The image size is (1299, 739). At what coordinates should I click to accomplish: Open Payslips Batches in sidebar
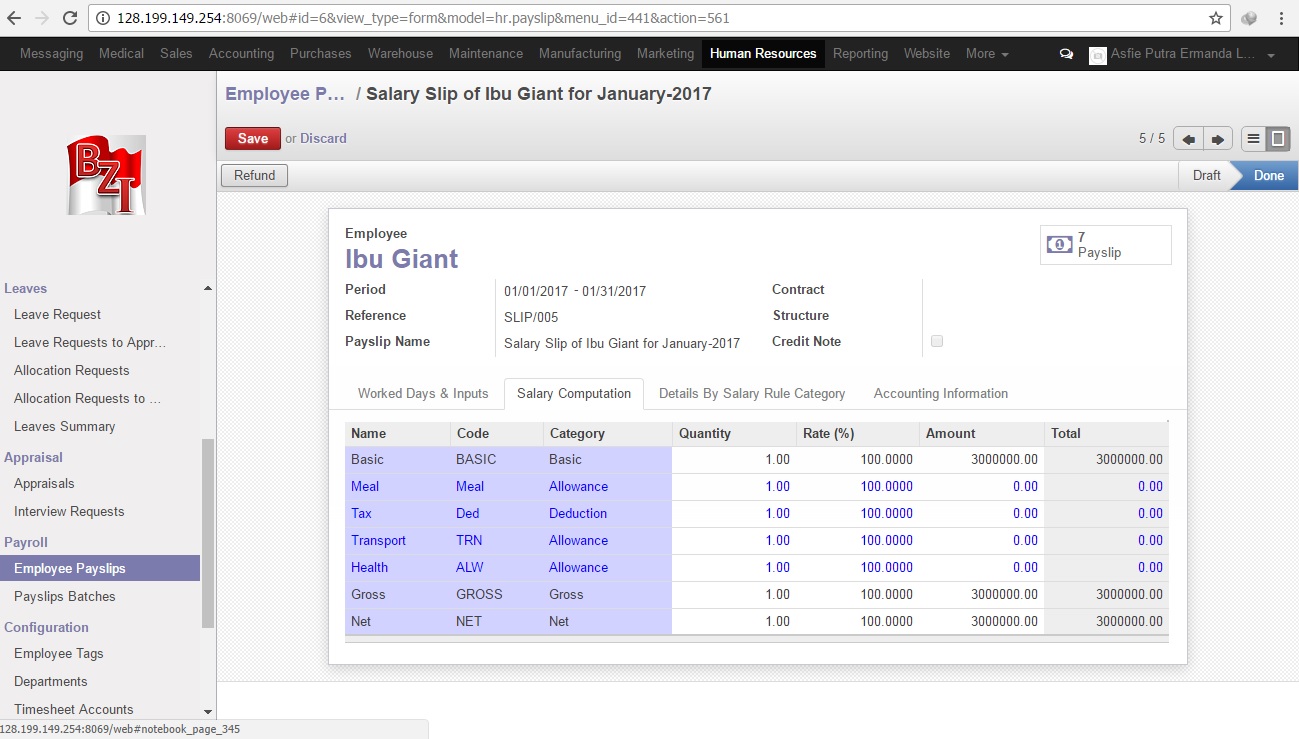[x=65, y=597]
